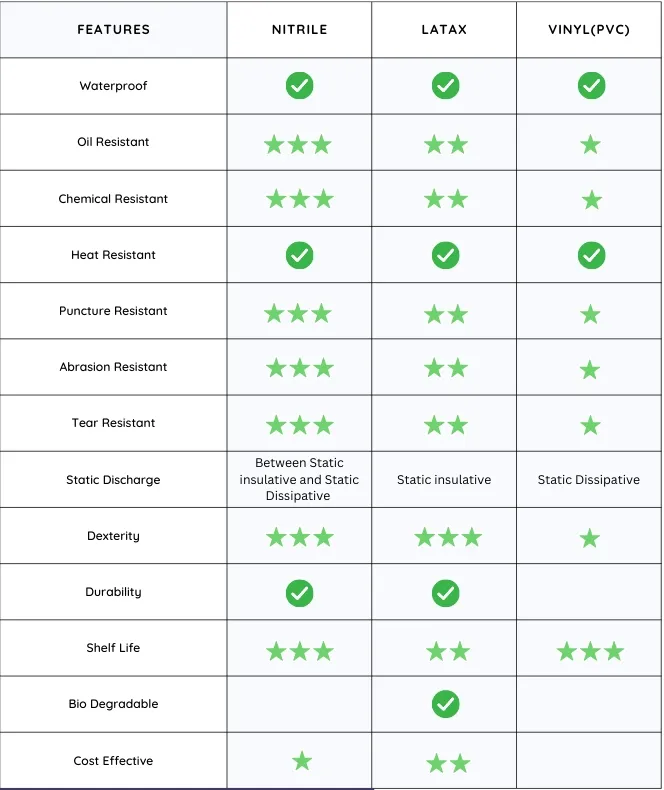The image size is (664, 790).
Task: Select the VINYL(PVC) column header
Action: click(x=589, y=30)
